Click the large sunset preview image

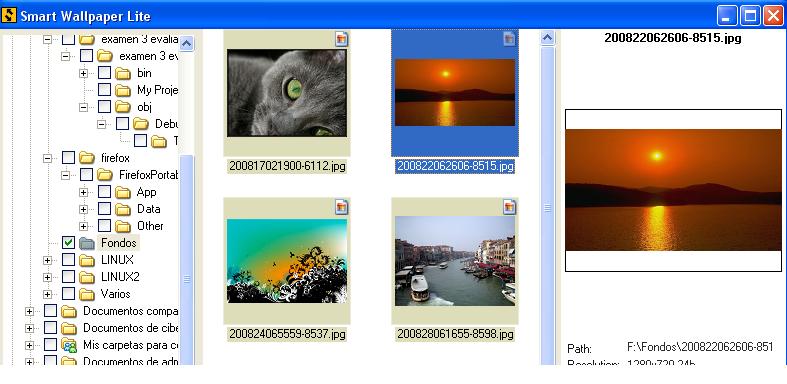pyautogui.click(x=673, y=190)
